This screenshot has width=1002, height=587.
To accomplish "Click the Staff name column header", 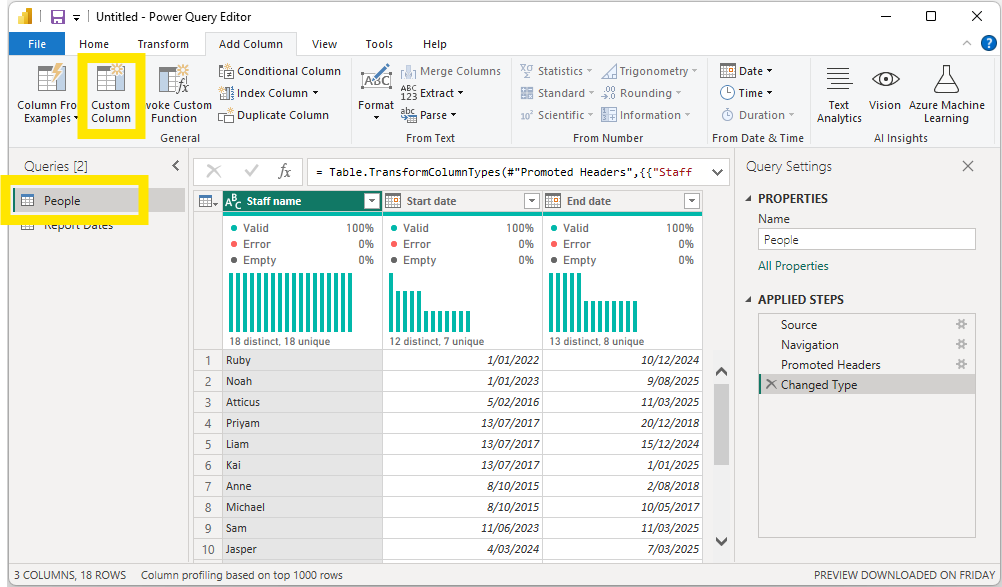I will click(302, 201).
